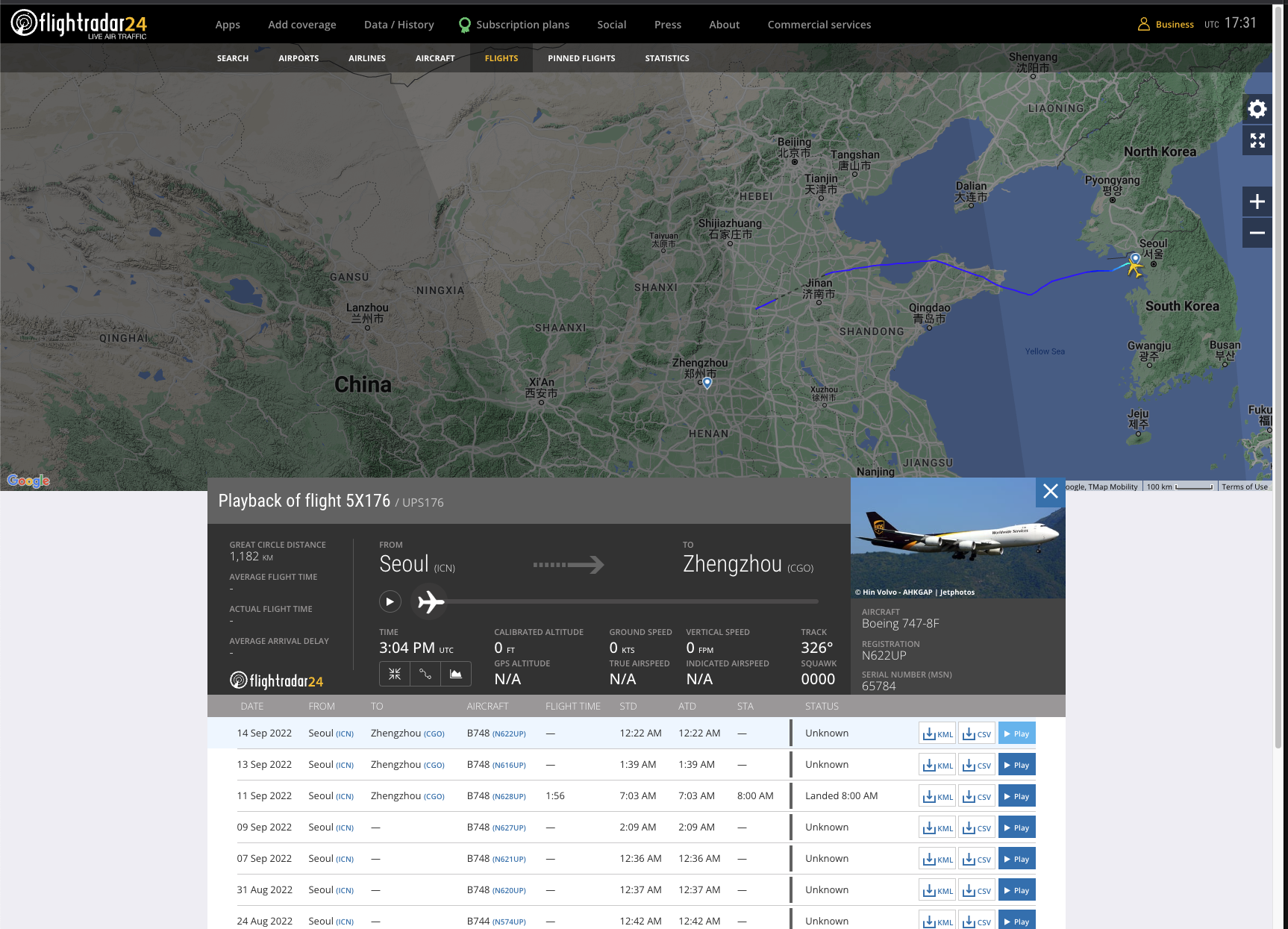Toggle the flight route line icon
1288x929 pixels.
pyautogui.click(x=425, y=674)
